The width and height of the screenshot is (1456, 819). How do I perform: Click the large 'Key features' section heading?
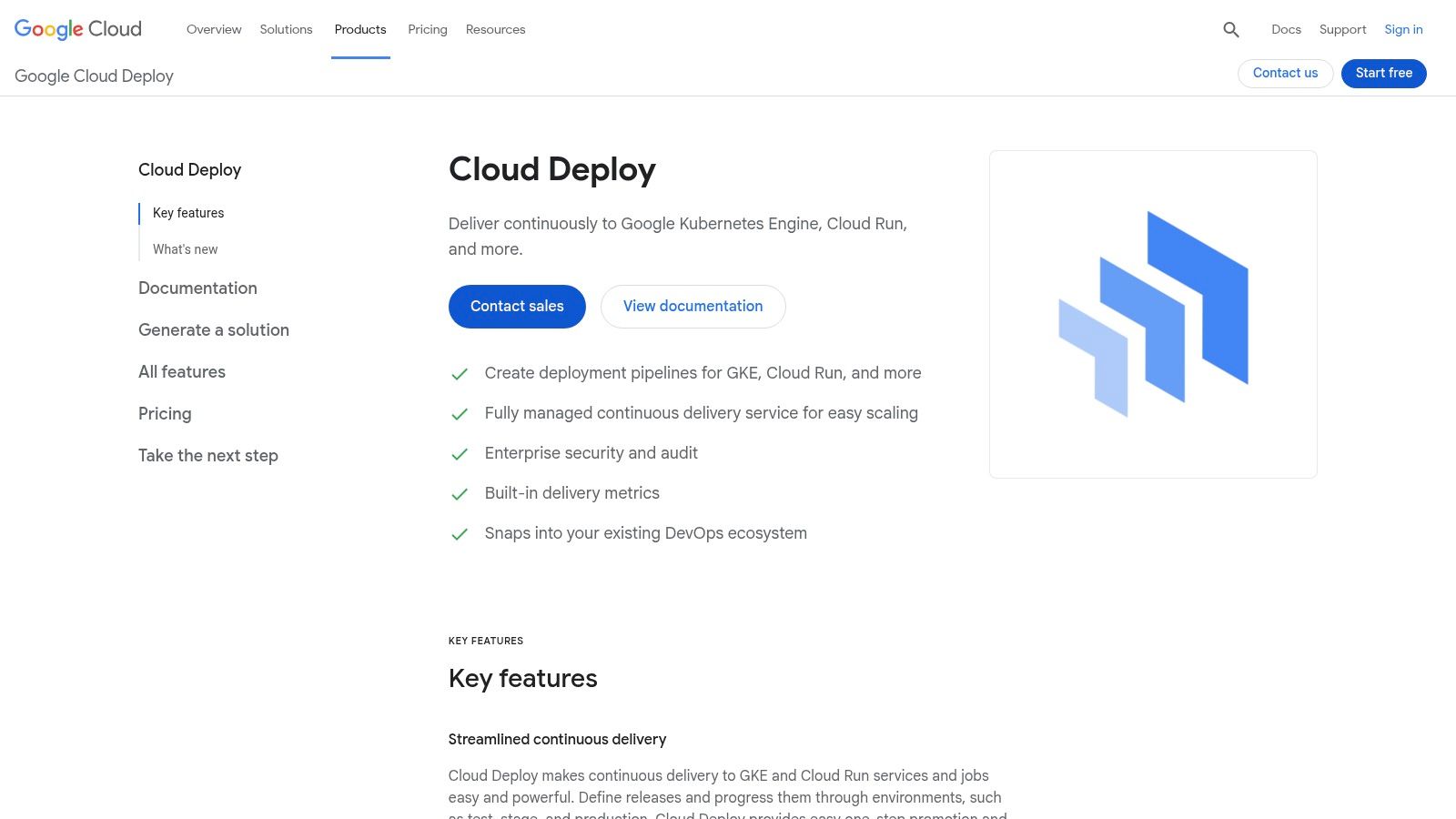pyautogui.click(x=523, y=679)
